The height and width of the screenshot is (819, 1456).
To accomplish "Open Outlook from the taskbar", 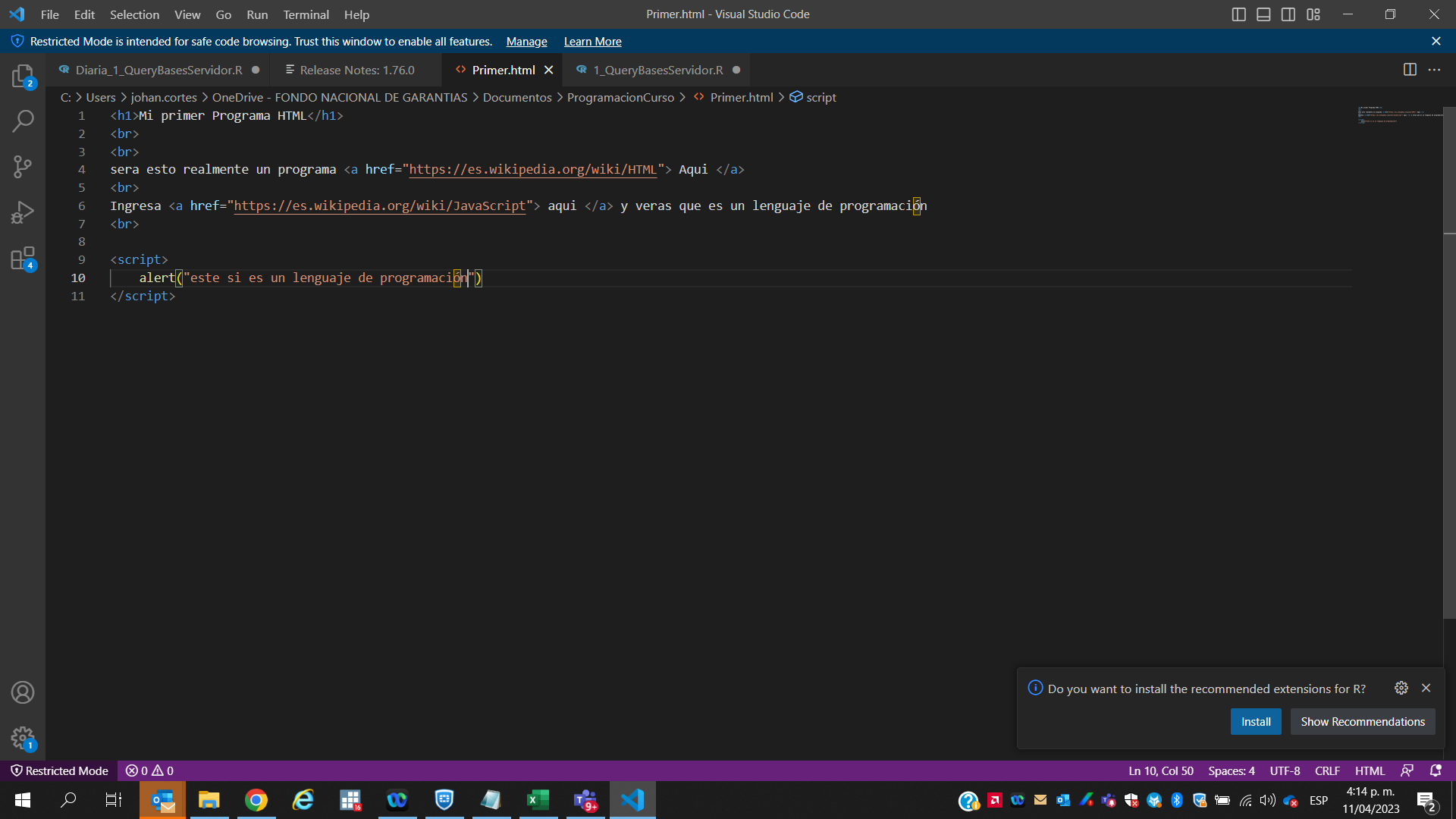I will coord(162,800).
